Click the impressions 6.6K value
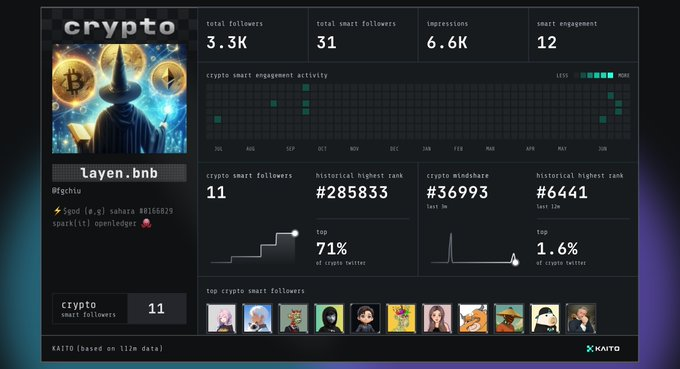 point(447,42)
